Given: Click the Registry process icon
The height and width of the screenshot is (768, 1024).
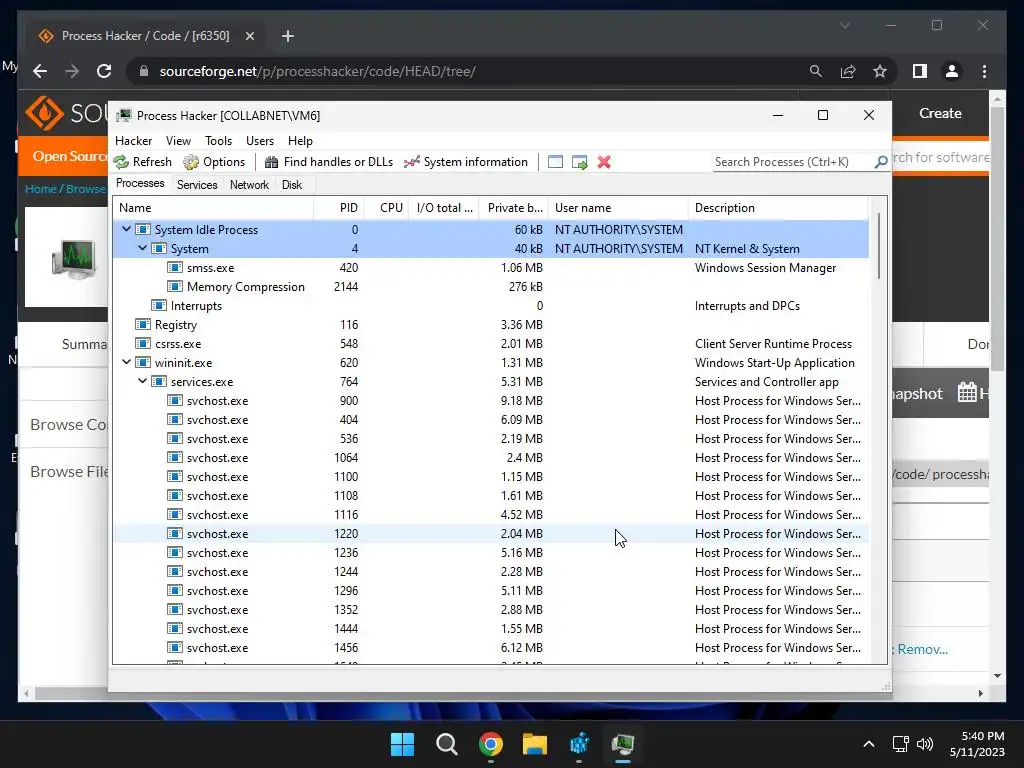Looking at the screenshot, I should [x=142, y=325].
